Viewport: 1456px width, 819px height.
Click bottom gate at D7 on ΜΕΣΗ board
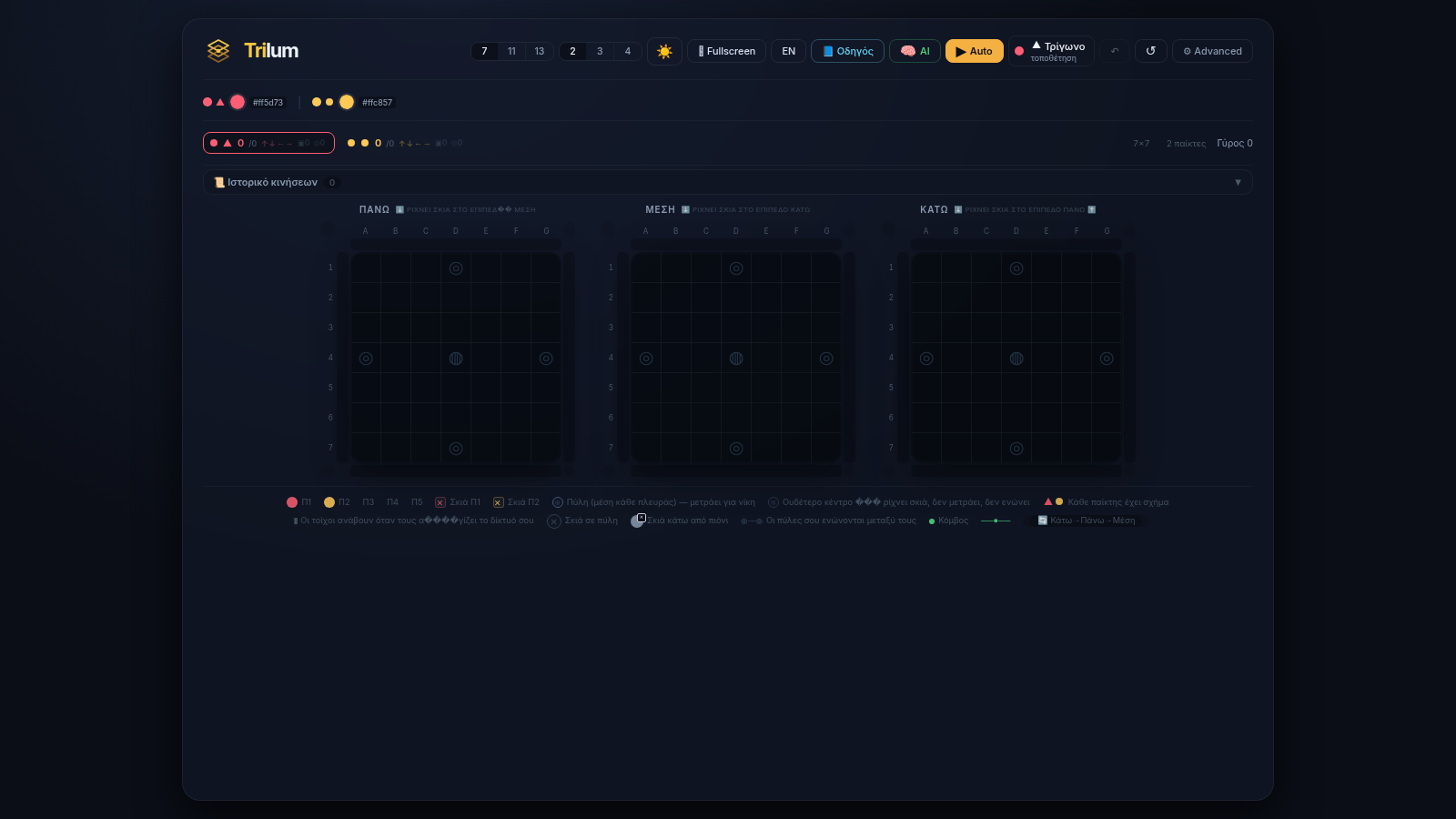[736, 449]
